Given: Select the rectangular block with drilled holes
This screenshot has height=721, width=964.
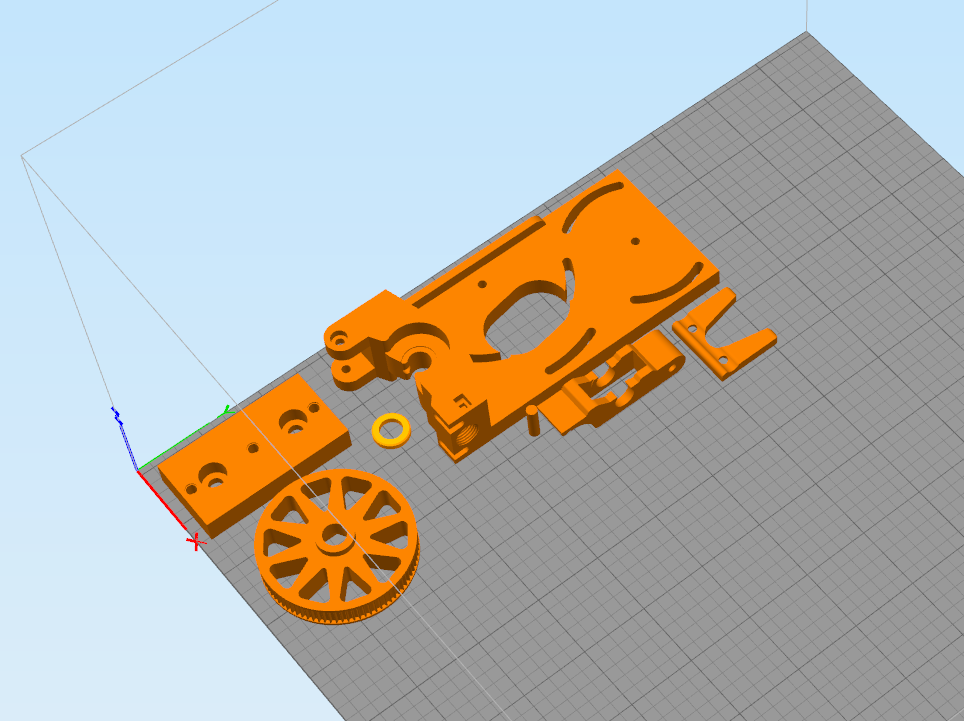Looking at the screenshot, I should coord(253,455).
